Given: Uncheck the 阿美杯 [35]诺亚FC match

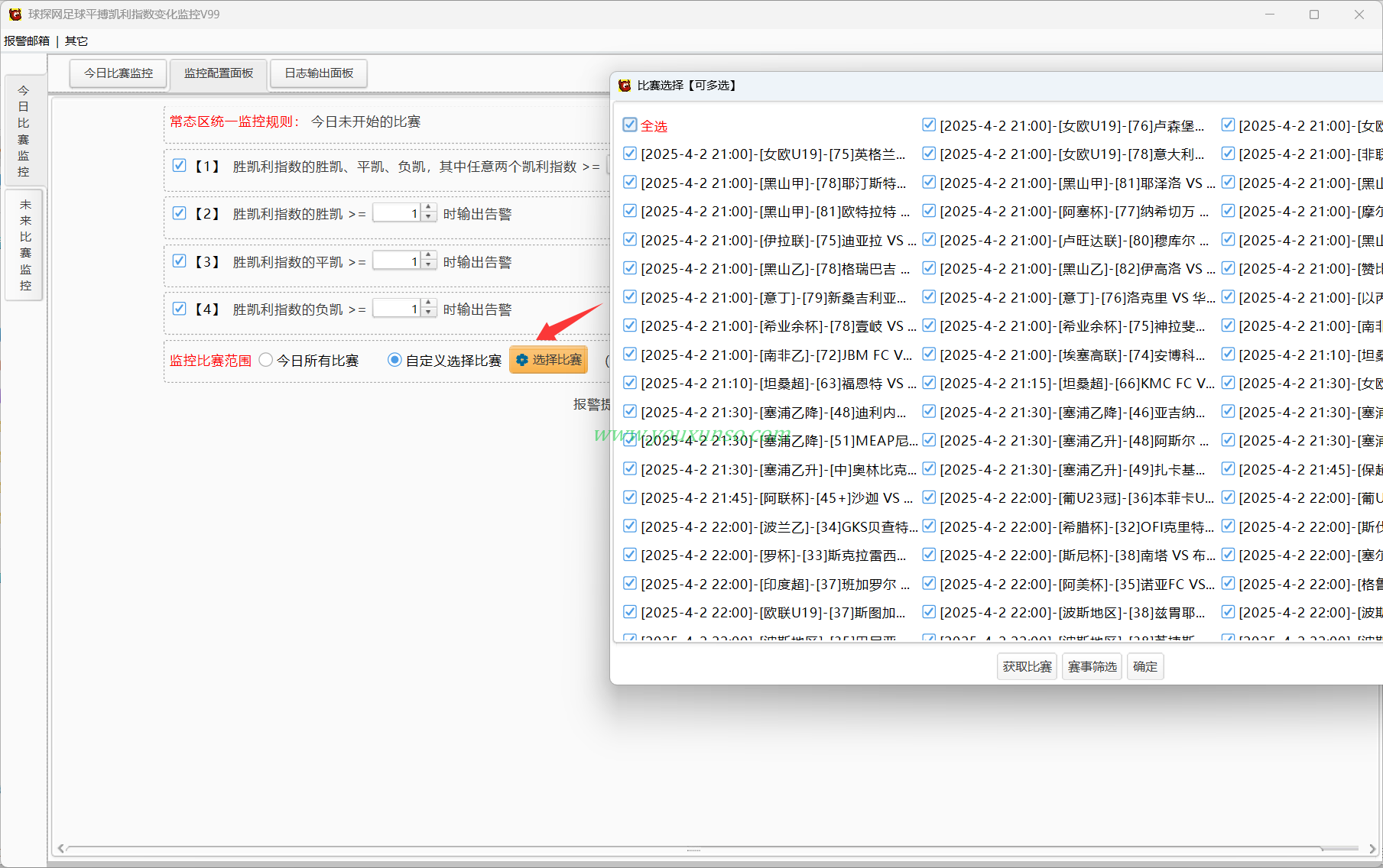Looking at the screenshot, I should (929, 583).
